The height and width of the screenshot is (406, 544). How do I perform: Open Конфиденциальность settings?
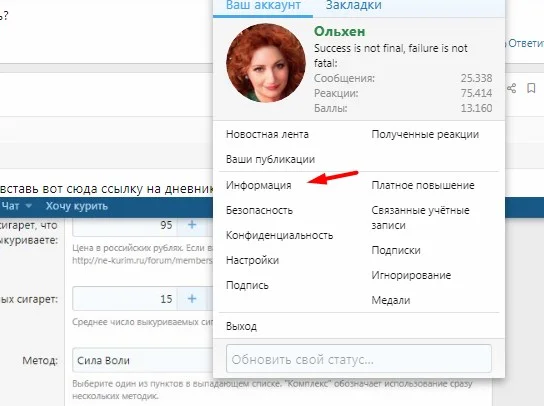(x=279, y=235)
